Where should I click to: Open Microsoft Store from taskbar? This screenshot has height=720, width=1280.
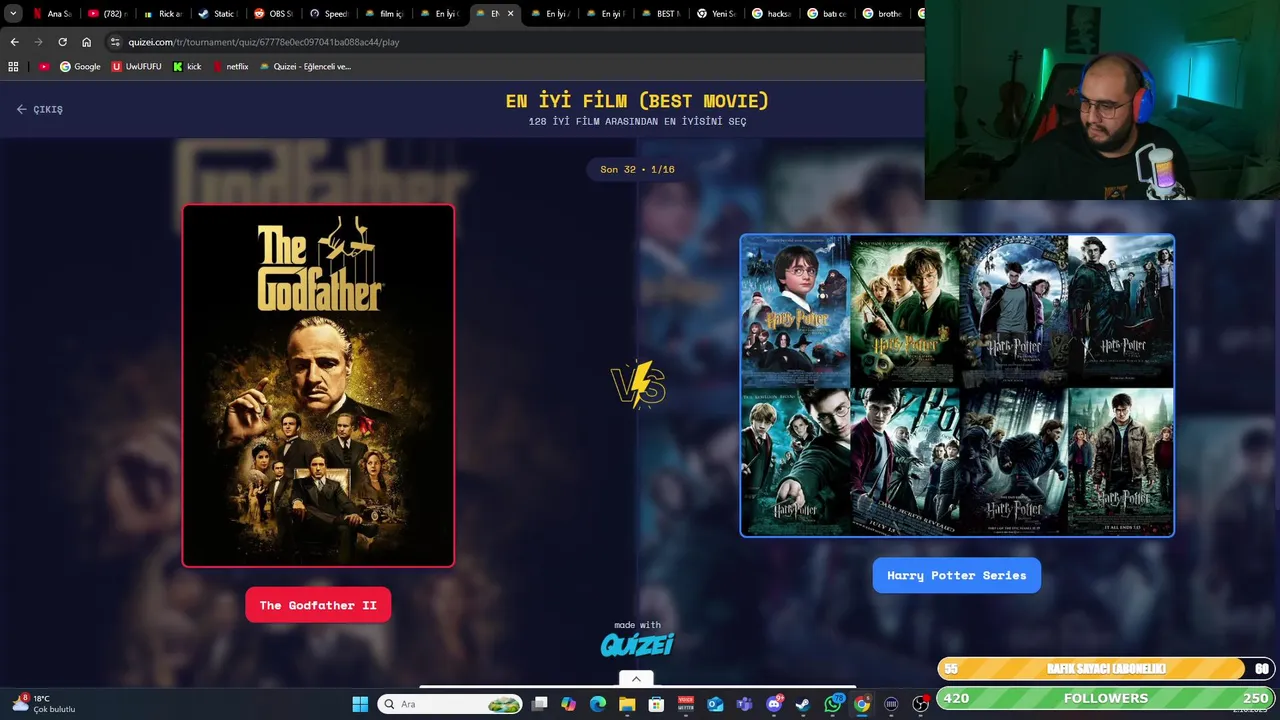656,704
